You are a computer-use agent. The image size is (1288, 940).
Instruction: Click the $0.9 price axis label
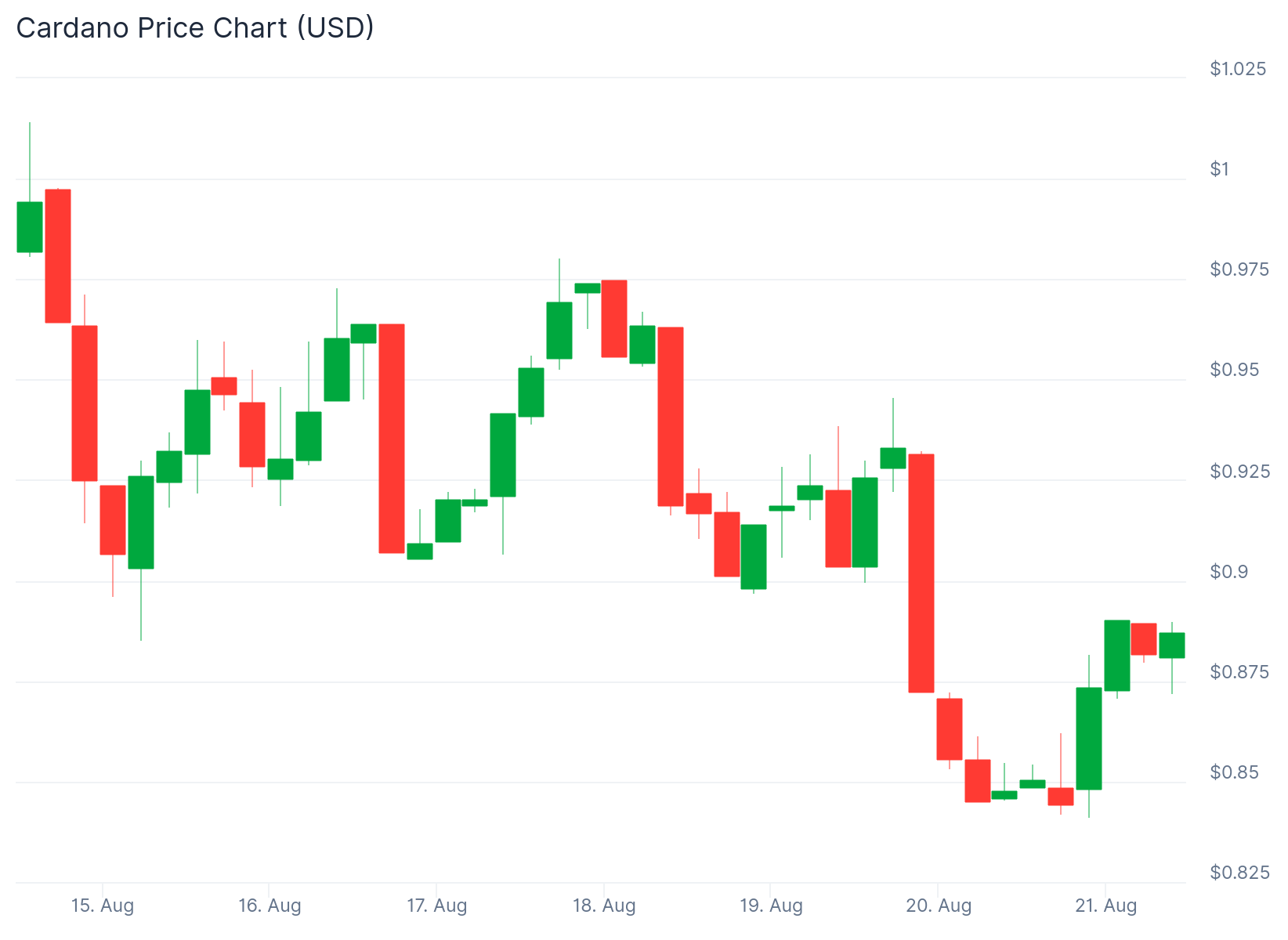pos(1229,572)
